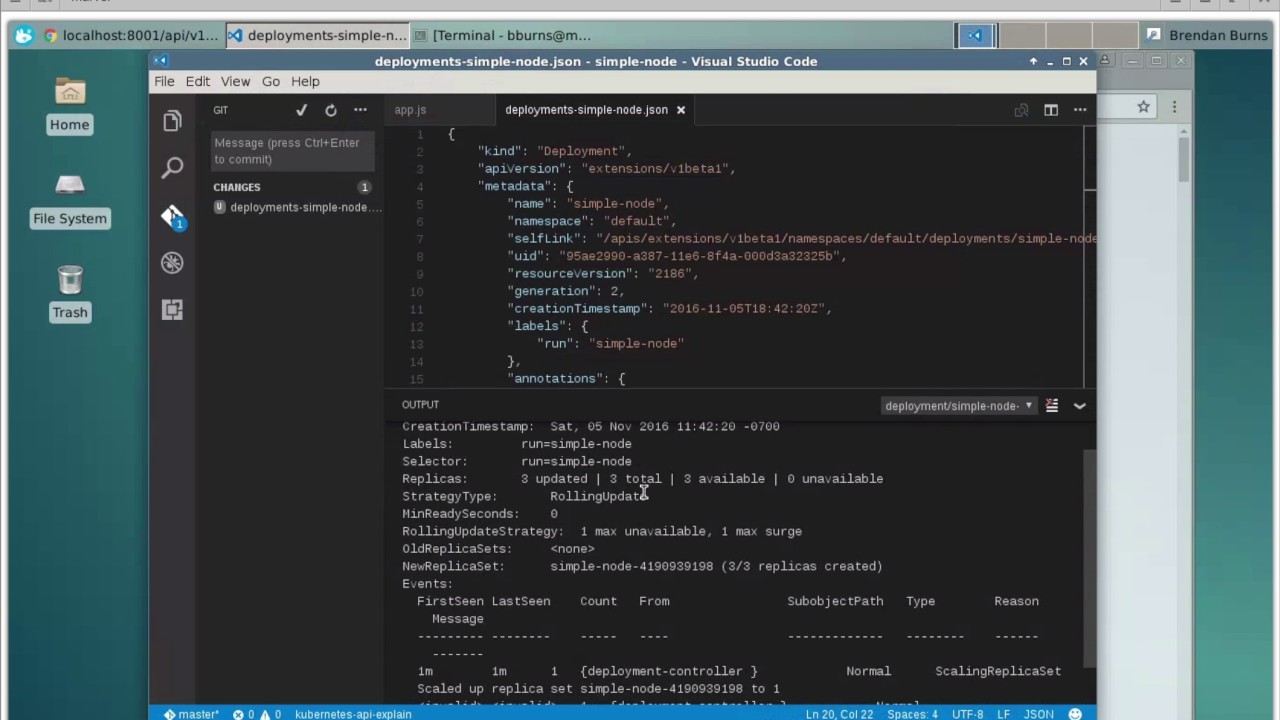The image size is (1280, 720).
Task: Split the editor with the split icon
Action: coord(1051,110)
